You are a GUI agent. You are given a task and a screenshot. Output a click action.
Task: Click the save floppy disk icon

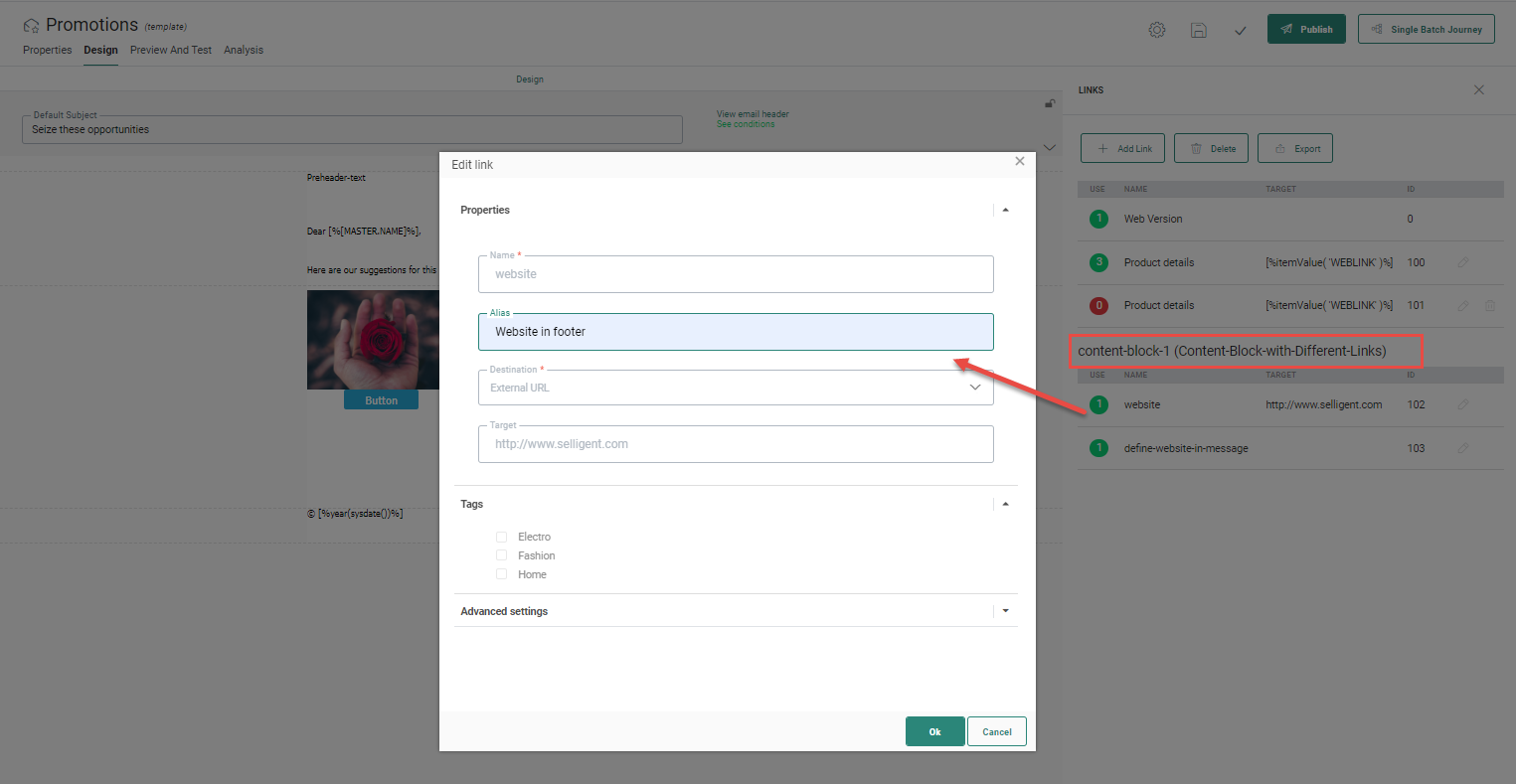[x=1199, y=30]
